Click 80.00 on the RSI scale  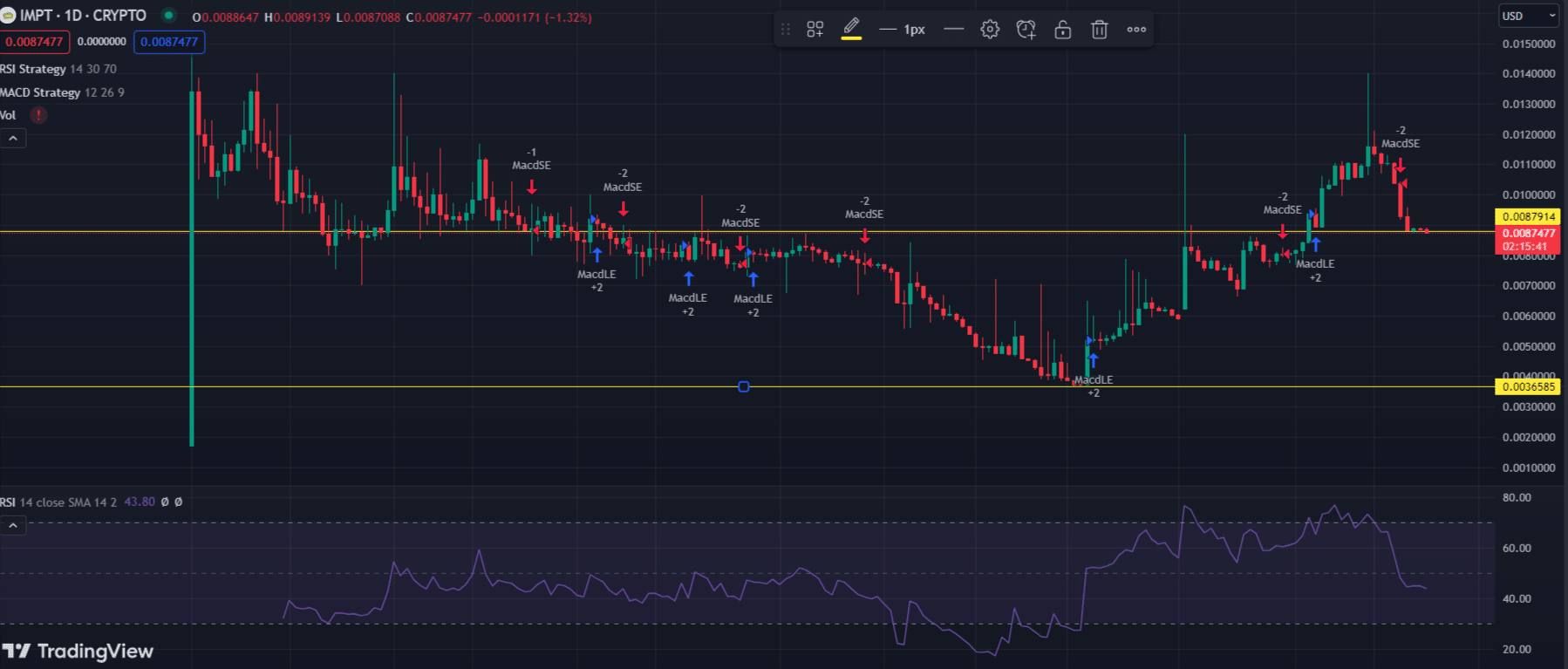1517,497
